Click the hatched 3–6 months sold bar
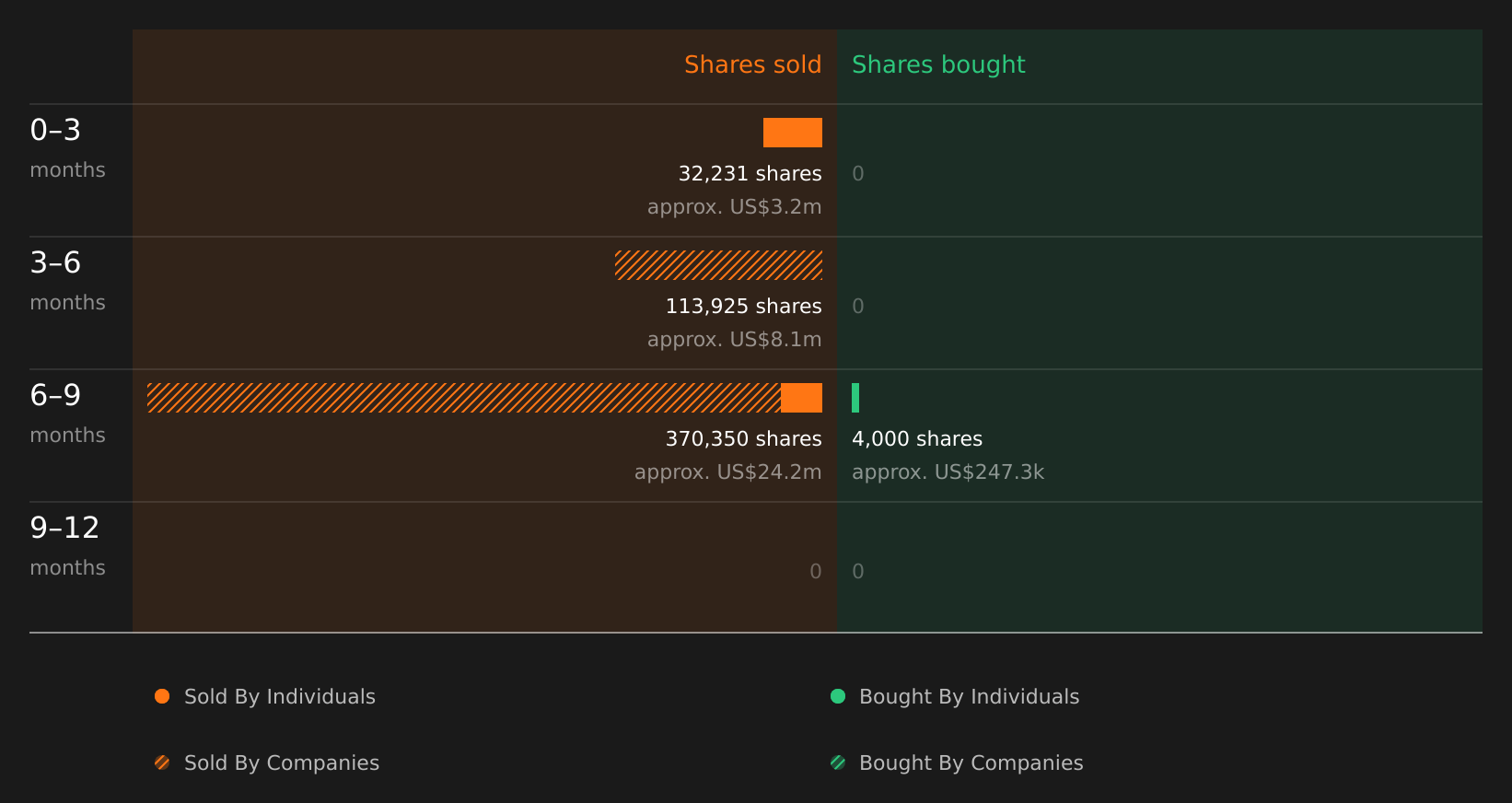Screen dimensions: 1512x803 718,265
